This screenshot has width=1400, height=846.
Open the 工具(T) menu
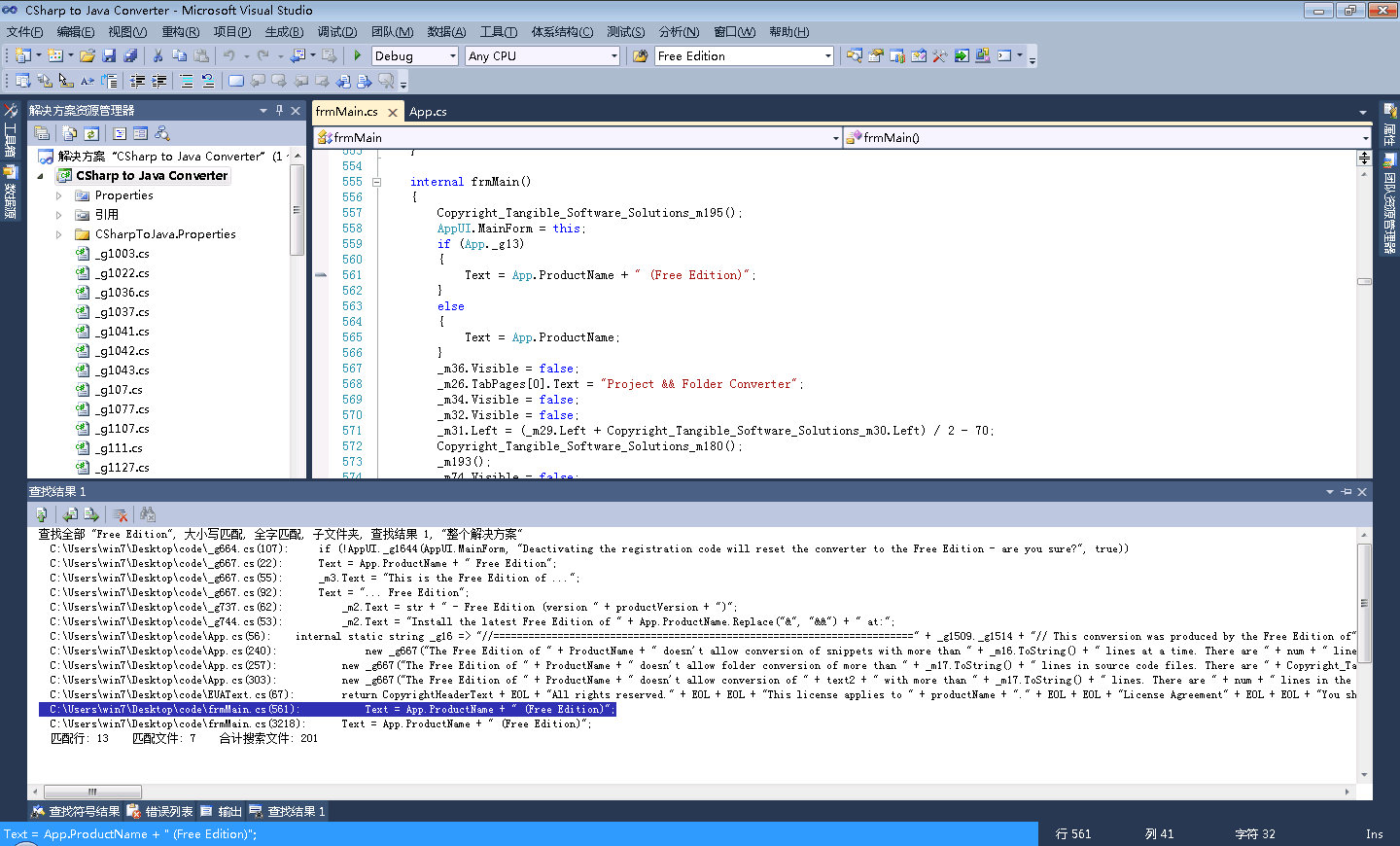(x=498, y=32)
